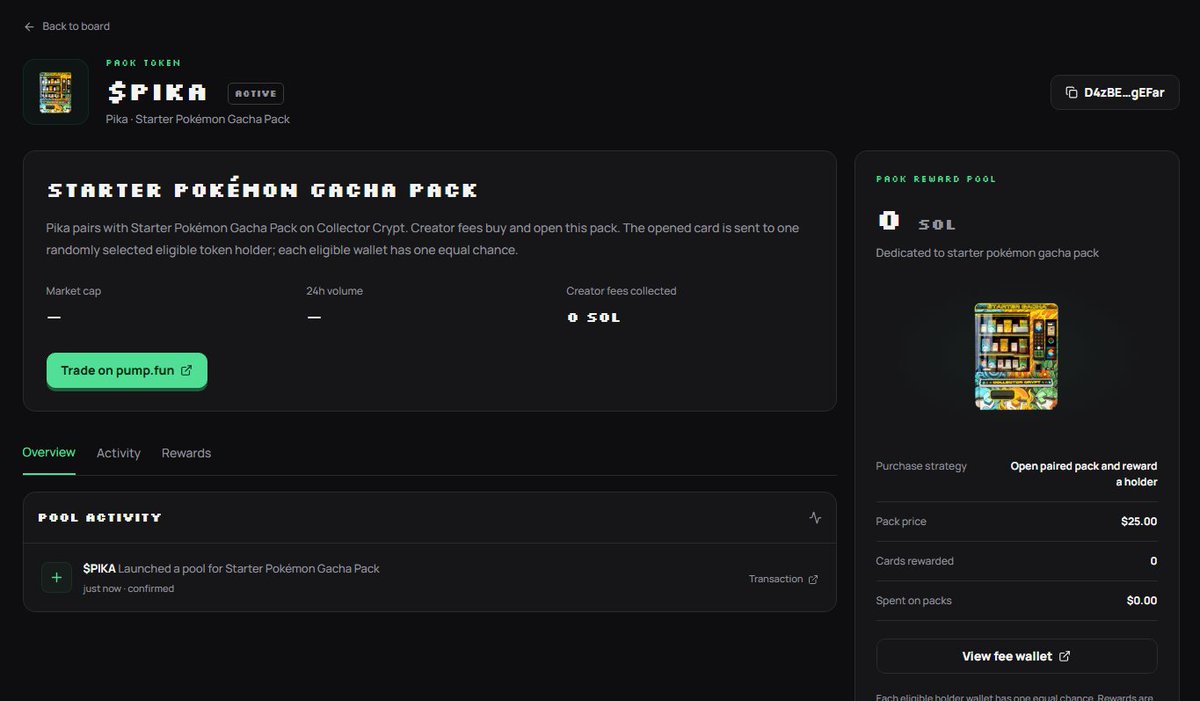
Task: Click the 'just now · confirmed' timestamp
Action: (128, 589)
